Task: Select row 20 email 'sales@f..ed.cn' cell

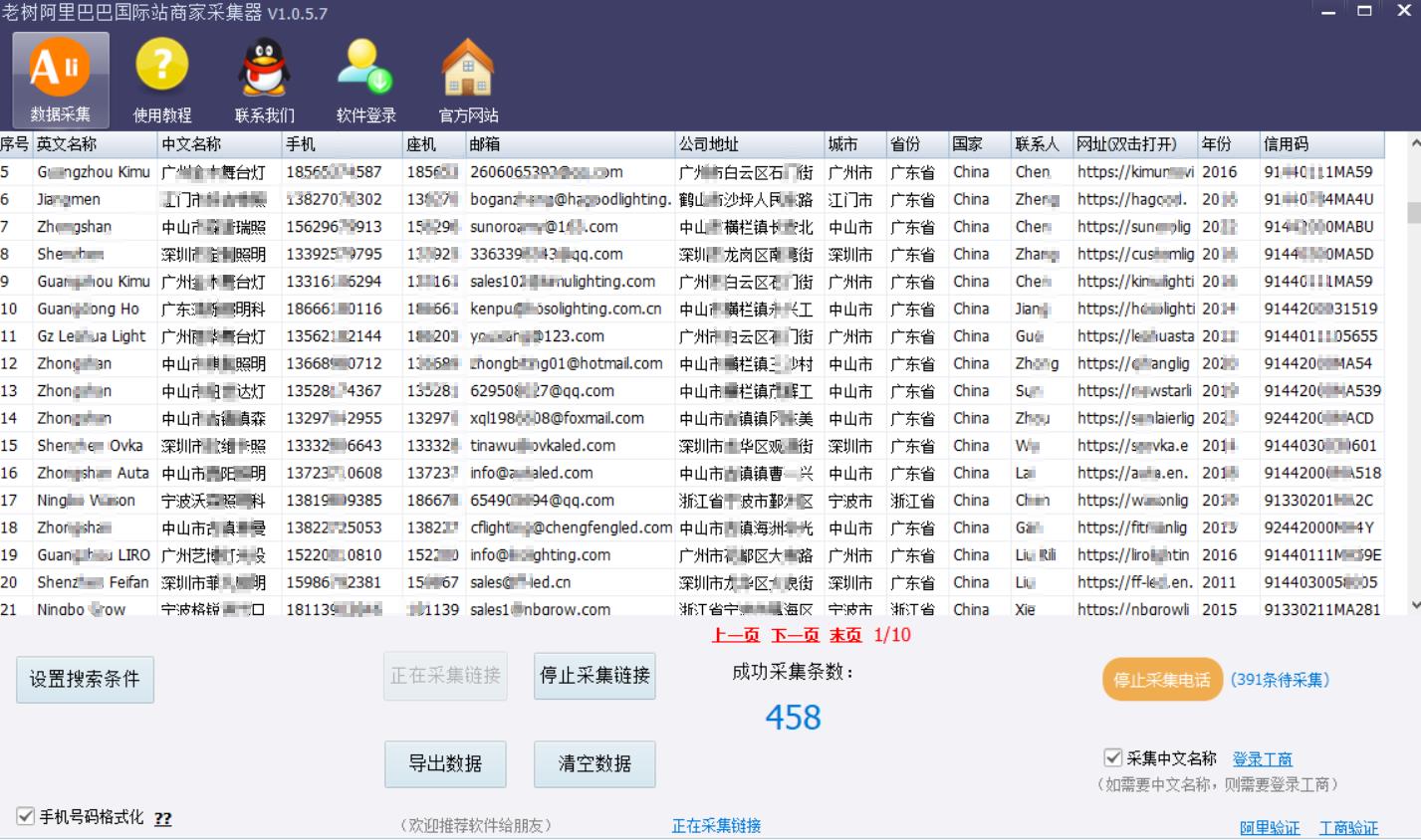Action: (570, 583)
